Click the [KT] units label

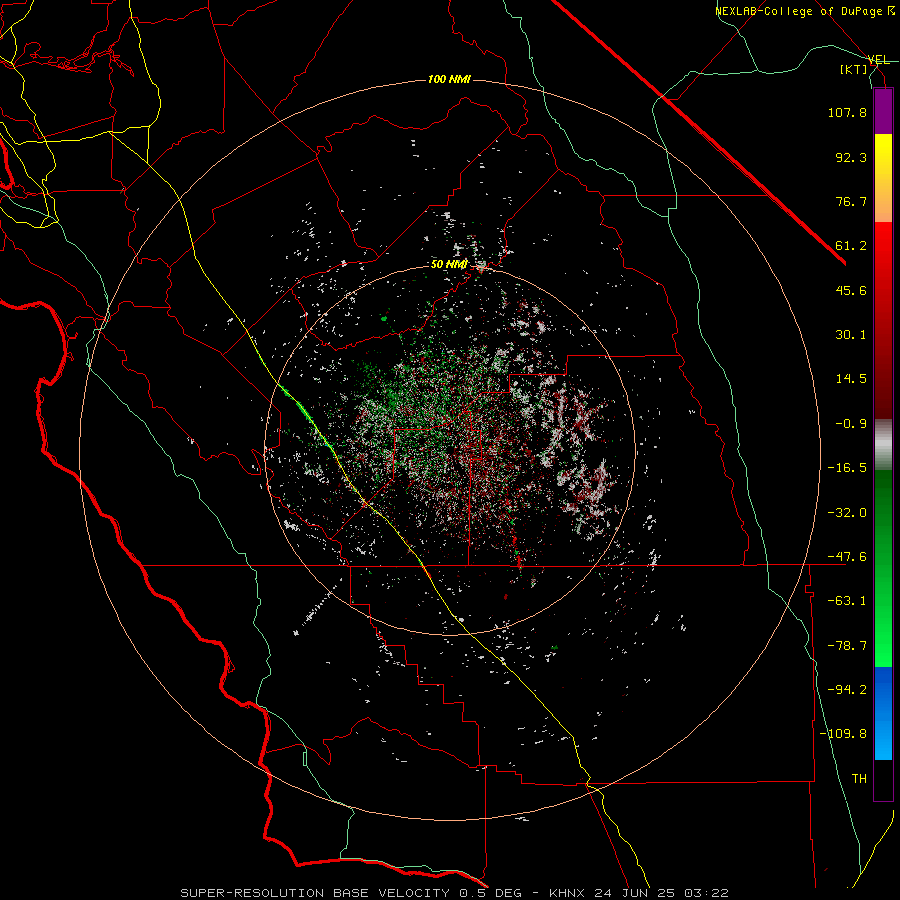[854, 69]
